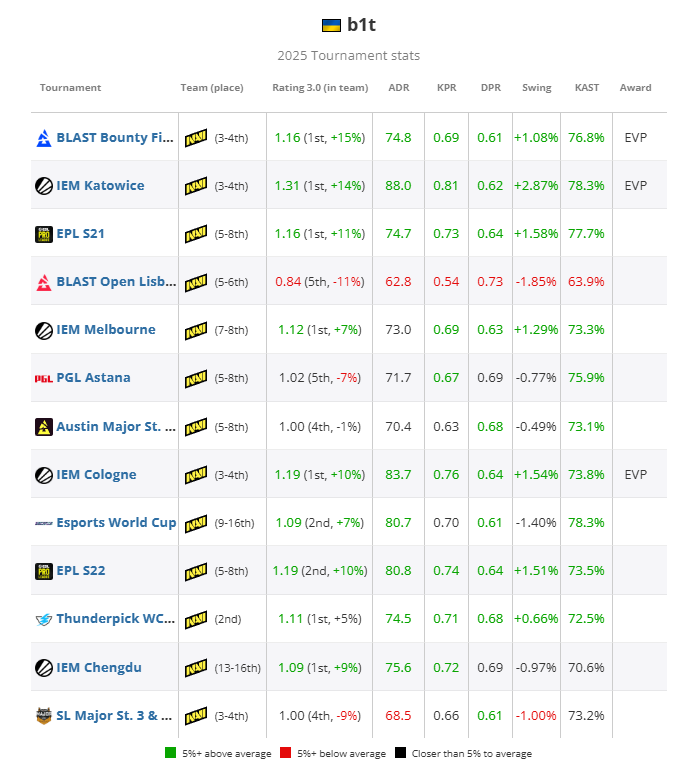Open the EPL S21 tournament link
Viewport: 695px width, 781px height.
(80, 234)
